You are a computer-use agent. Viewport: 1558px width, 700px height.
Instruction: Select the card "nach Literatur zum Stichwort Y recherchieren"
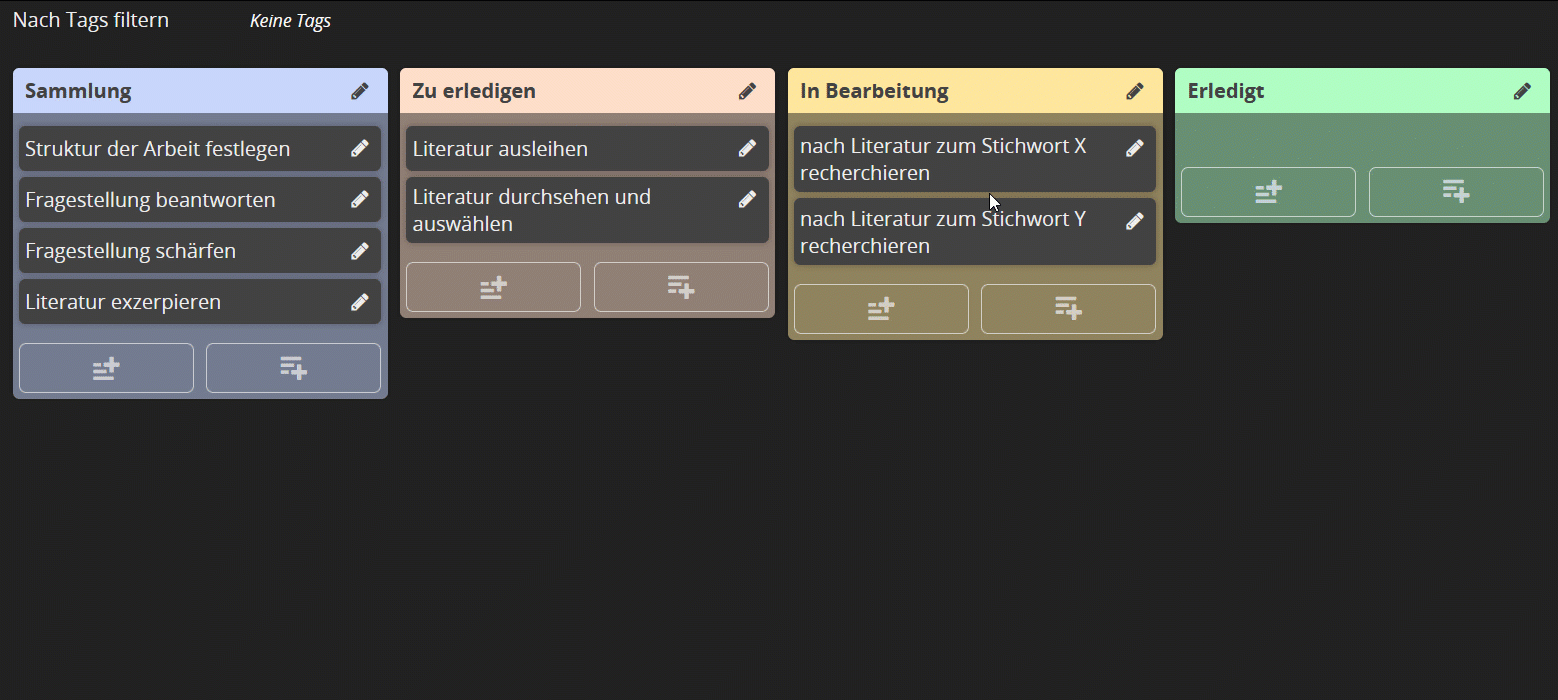(950, 231)
